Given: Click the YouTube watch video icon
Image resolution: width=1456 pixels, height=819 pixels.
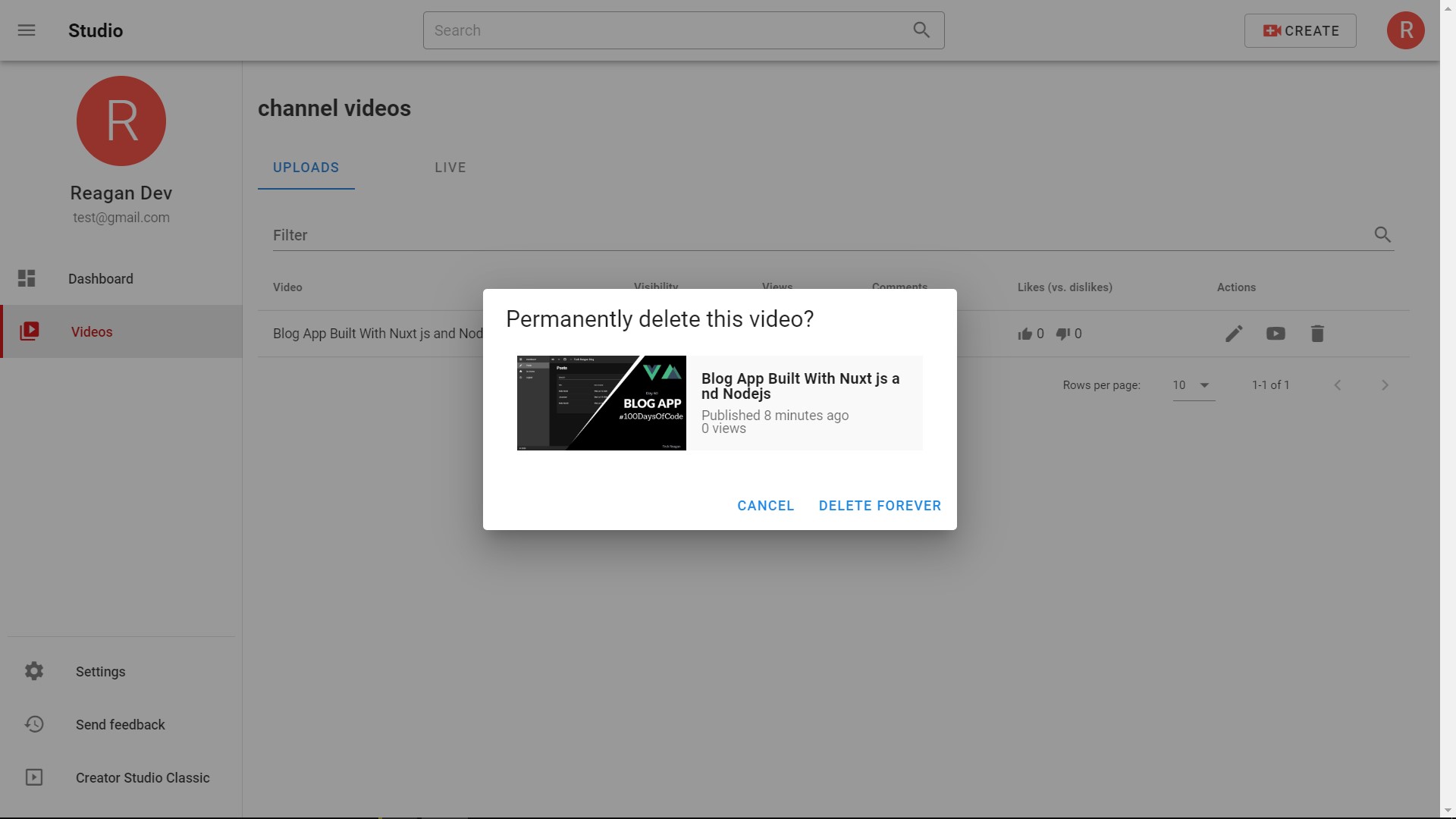Looking at the screenshot, I should click(1276, 334).
